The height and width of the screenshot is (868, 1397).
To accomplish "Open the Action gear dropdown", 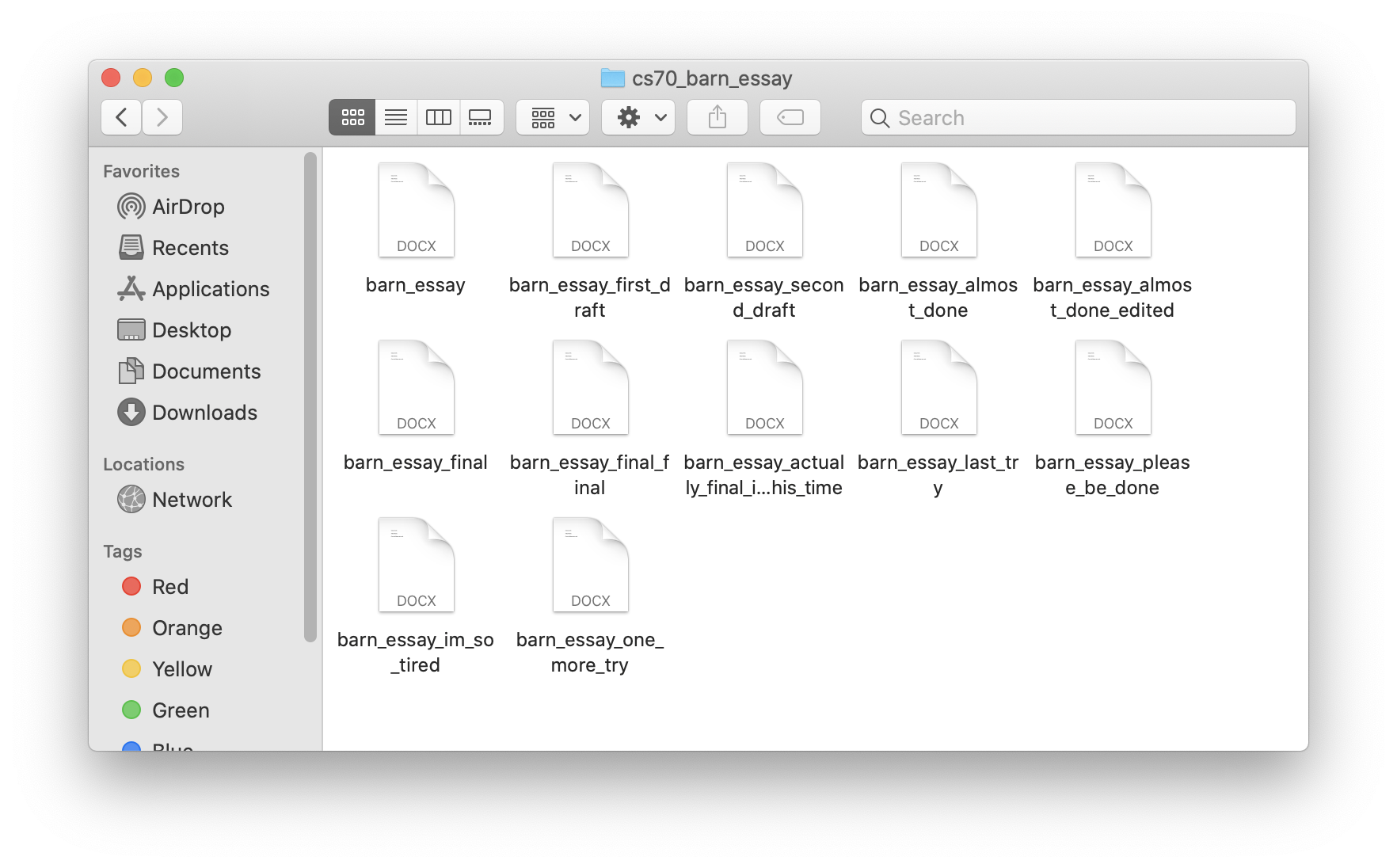I will 630,116.
